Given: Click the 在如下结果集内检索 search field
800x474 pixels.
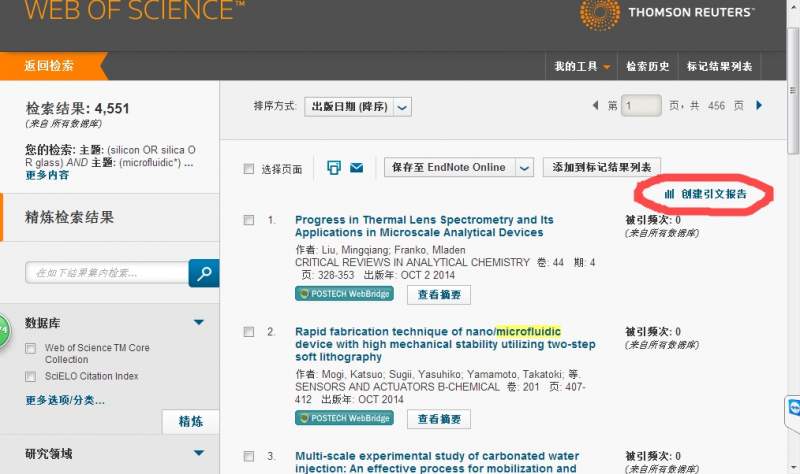Looking at the screenshot, I should coord(107,273).
